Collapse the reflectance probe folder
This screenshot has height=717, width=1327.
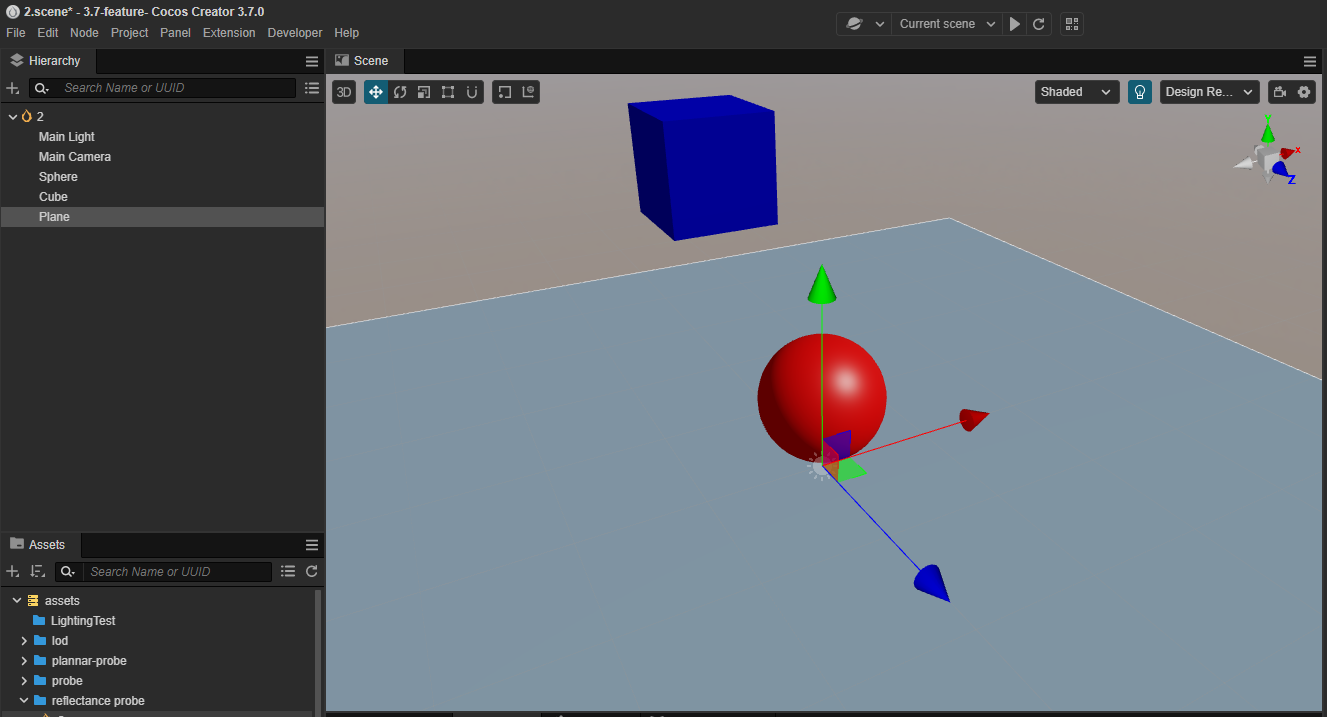pyautogui.click(x=25, y=701)
